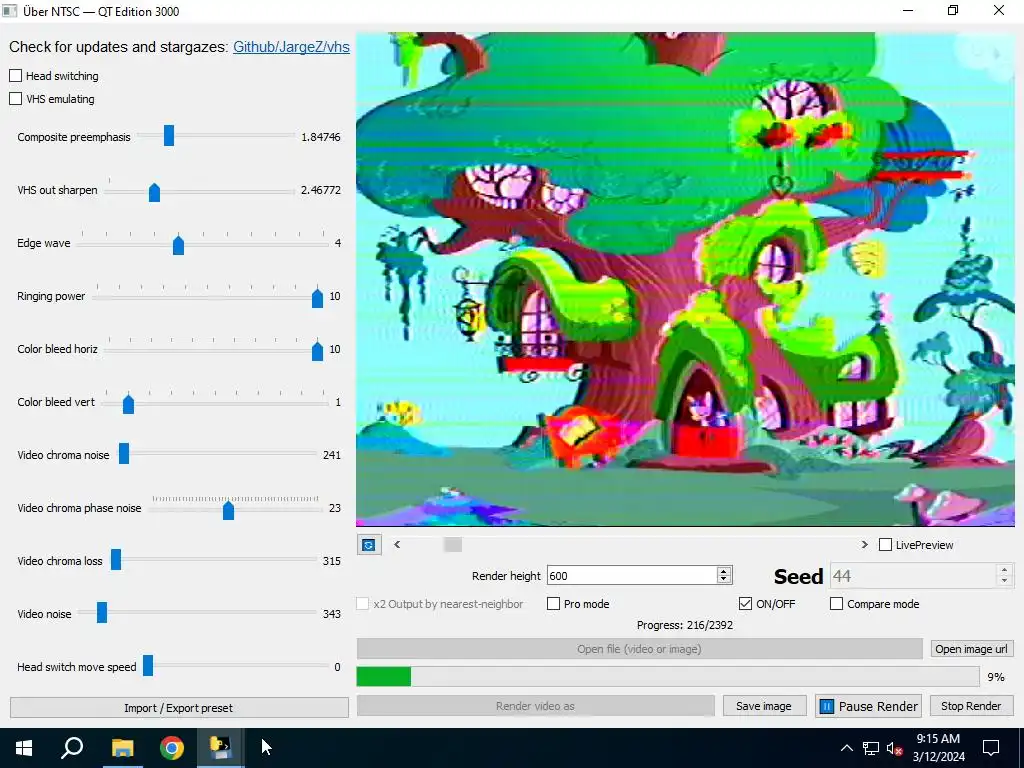Viewport: 1024px width, 768px height.
Task: Decrease Render height with down stepper
Action: click(723, 579)
